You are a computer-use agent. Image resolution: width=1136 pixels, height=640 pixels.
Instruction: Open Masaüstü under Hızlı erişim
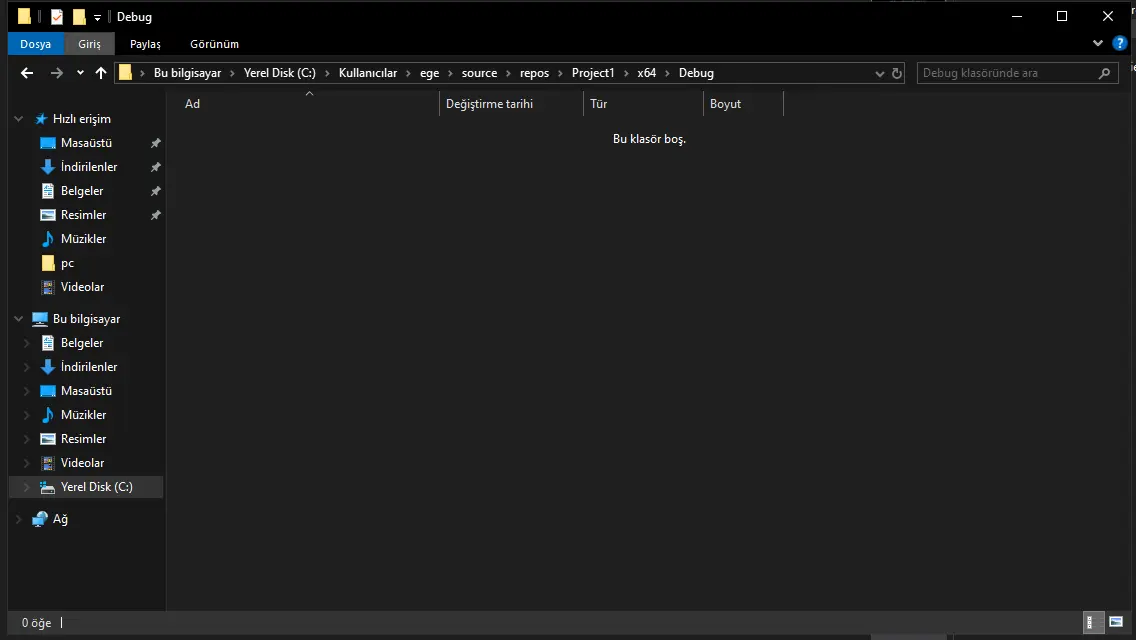click(x=86, y=143)
